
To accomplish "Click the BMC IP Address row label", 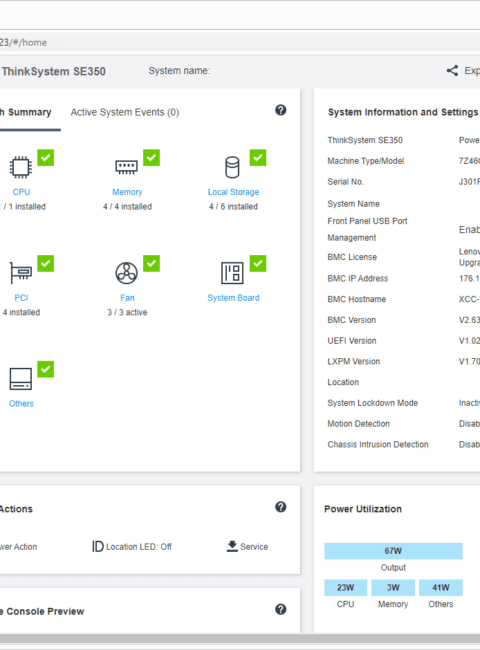I will tap(358, 279).
